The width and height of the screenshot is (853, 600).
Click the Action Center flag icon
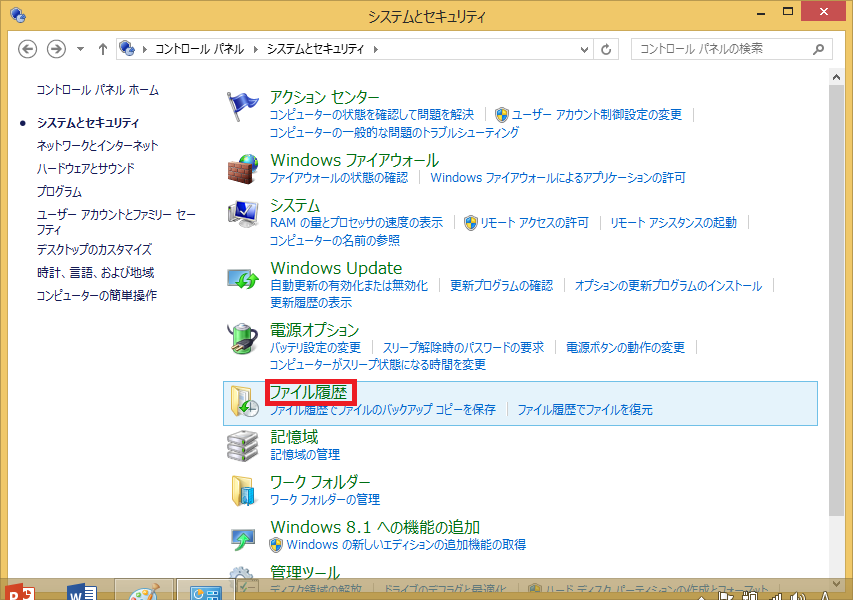coord(242,106)
